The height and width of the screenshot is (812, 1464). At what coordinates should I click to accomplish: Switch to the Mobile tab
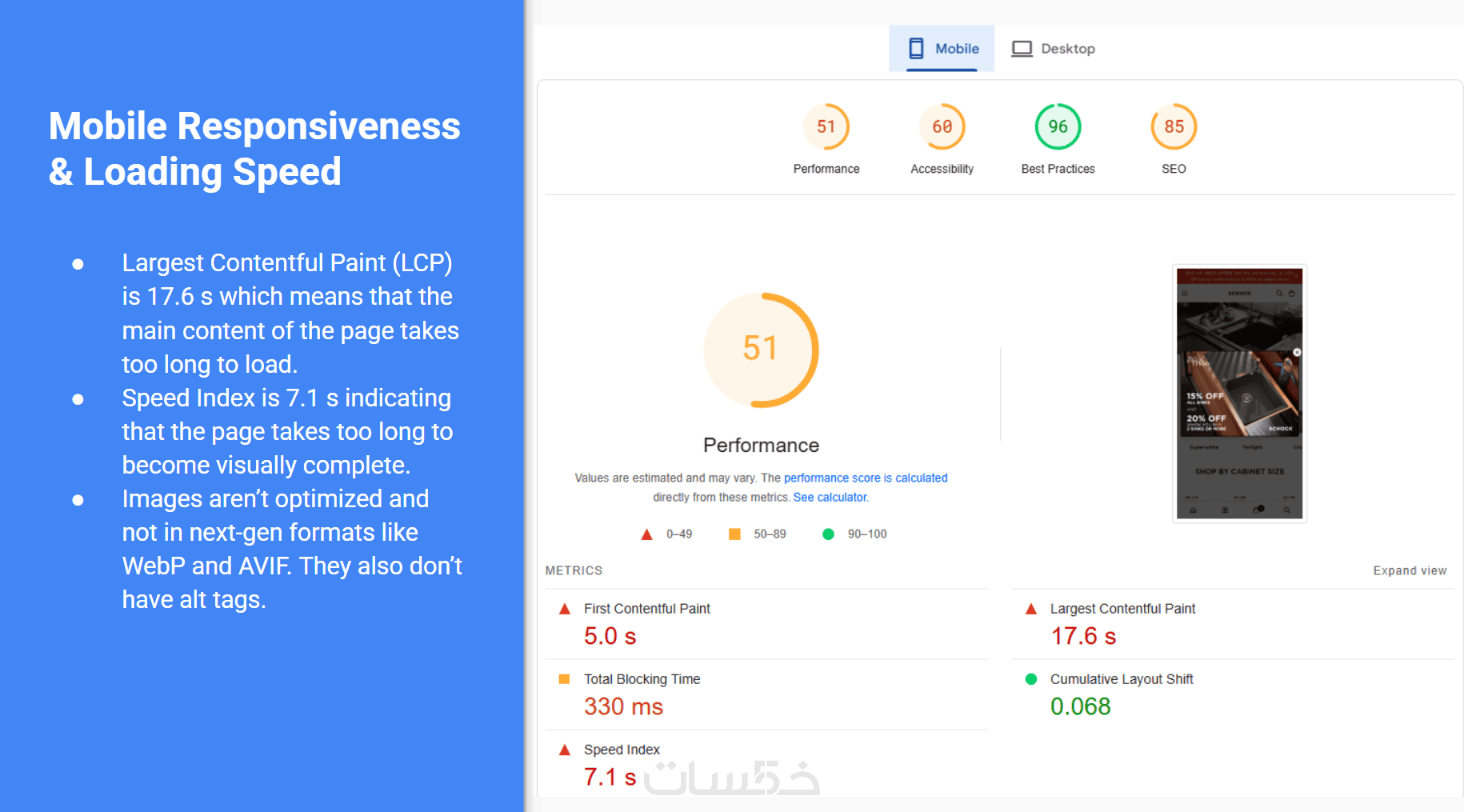942,48
